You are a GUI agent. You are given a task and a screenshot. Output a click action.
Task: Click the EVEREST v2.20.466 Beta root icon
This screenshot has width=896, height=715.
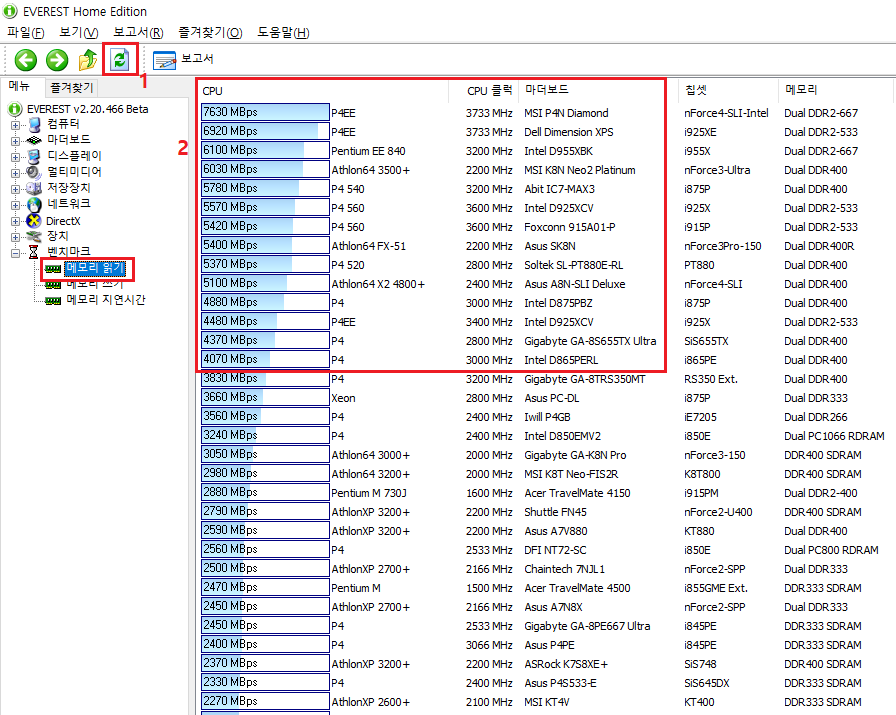tap(15, 109)
